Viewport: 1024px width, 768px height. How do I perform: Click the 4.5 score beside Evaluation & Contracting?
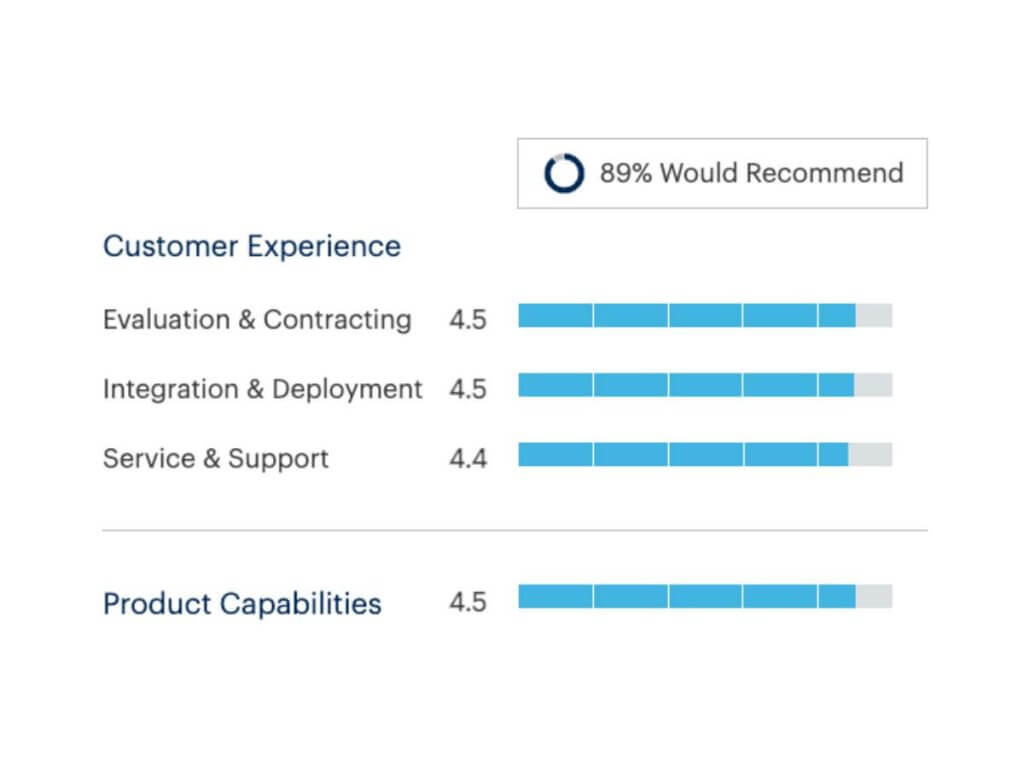(468, 319)
